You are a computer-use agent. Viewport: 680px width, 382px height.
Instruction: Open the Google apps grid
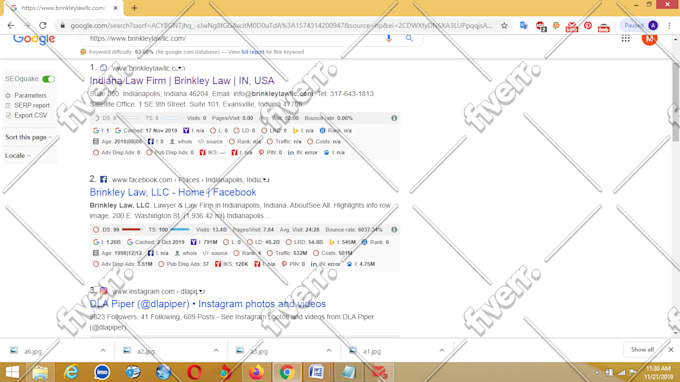(x=625, y=39)
